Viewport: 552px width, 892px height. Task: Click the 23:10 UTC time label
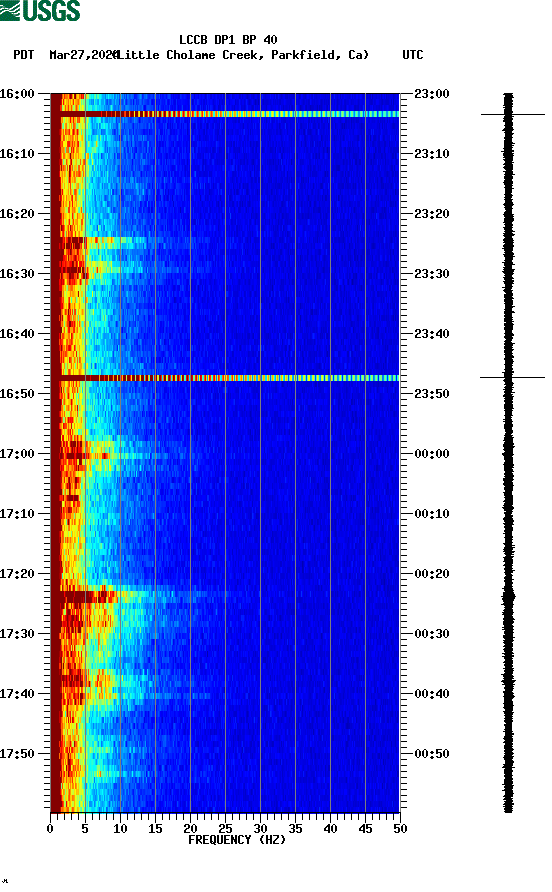[432, 154]
